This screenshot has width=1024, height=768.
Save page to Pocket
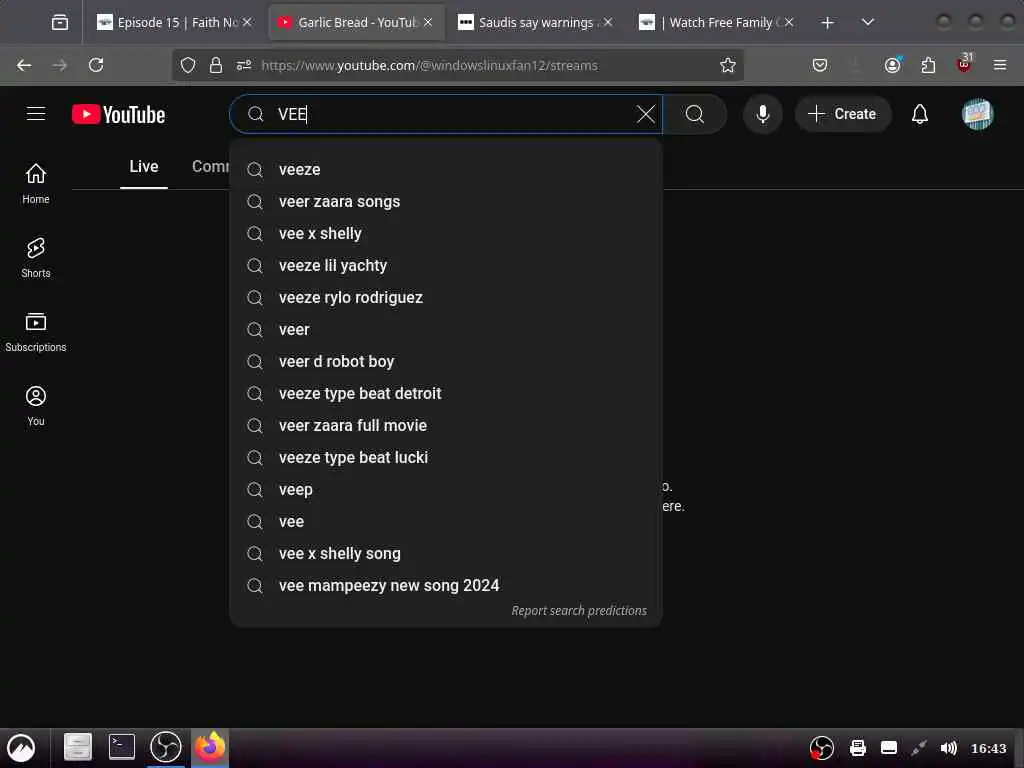click(820, 65)
